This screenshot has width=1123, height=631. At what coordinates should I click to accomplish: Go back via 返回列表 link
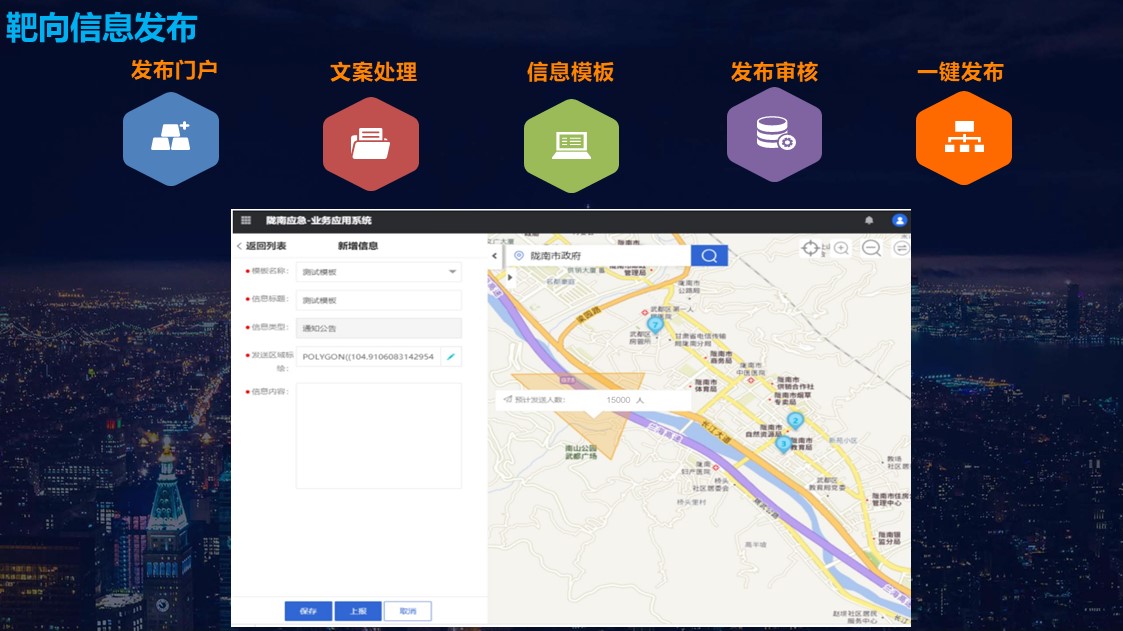(261, 246)
